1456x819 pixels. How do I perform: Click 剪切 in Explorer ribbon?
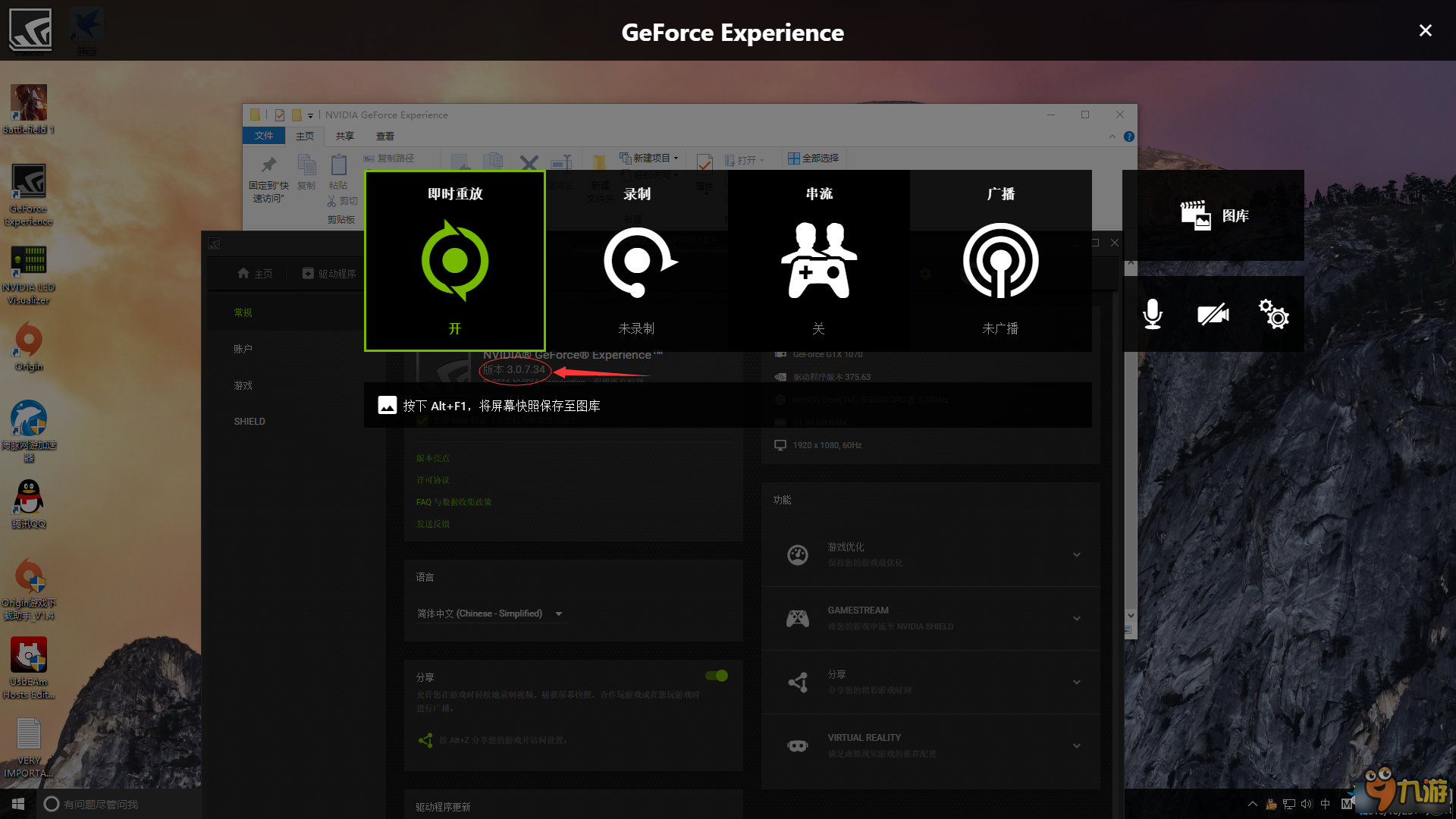(342, 201)
